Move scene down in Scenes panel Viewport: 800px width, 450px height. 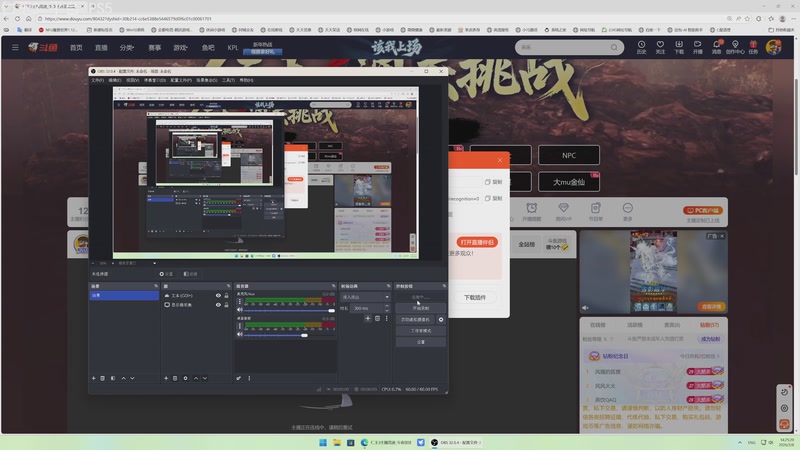pos(132,378)
